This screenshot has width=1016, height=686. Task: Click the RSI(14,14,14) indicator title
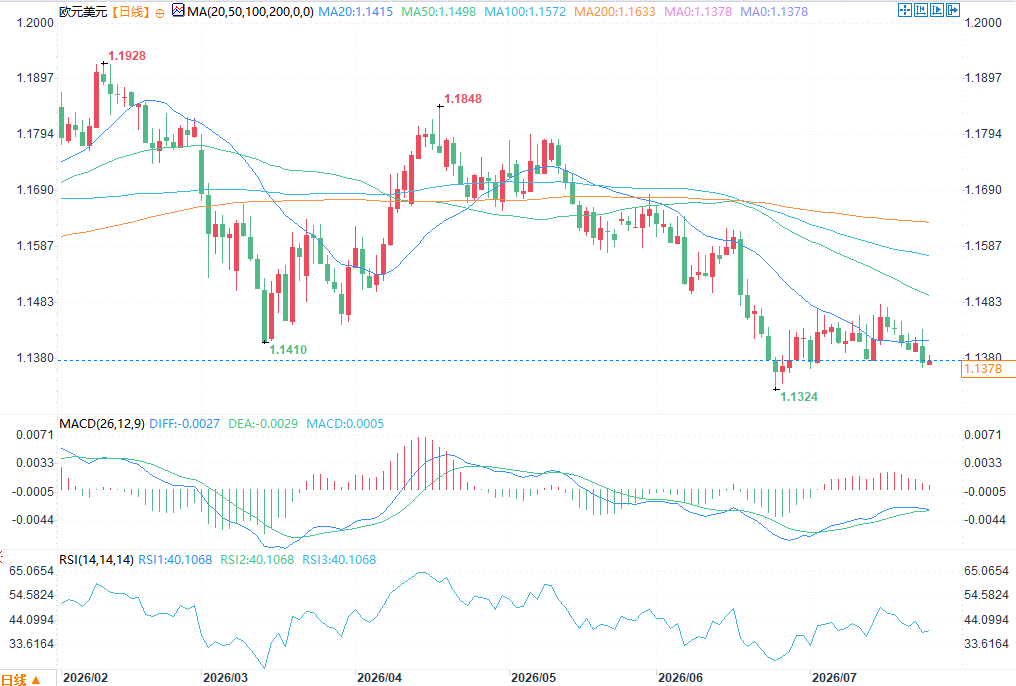point(97,560)
